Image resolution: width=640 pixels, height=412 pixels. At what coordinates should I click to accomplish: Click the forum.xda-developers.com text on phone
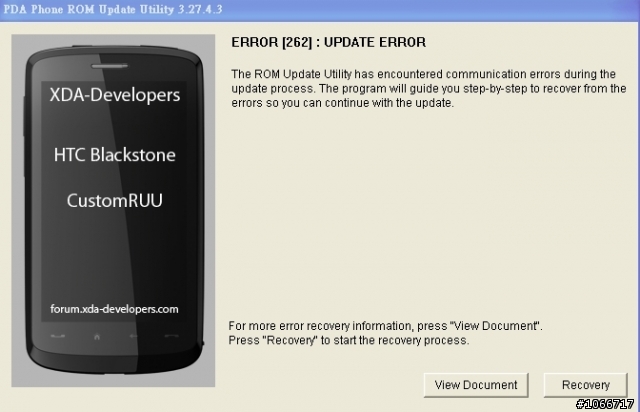[114, 309]
